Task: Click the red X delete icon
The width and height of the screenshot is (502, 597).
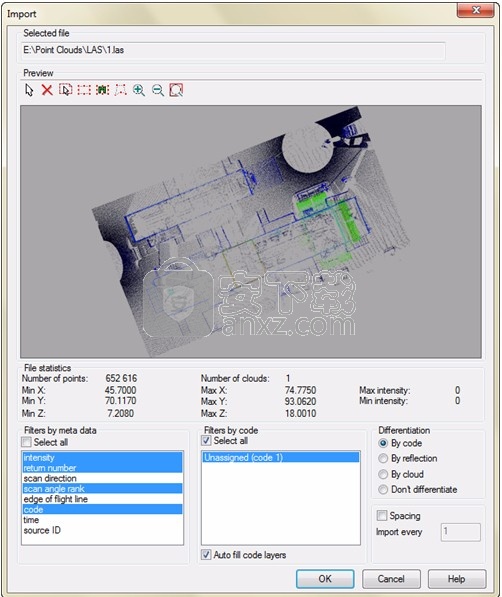Action: click(47, 90)
